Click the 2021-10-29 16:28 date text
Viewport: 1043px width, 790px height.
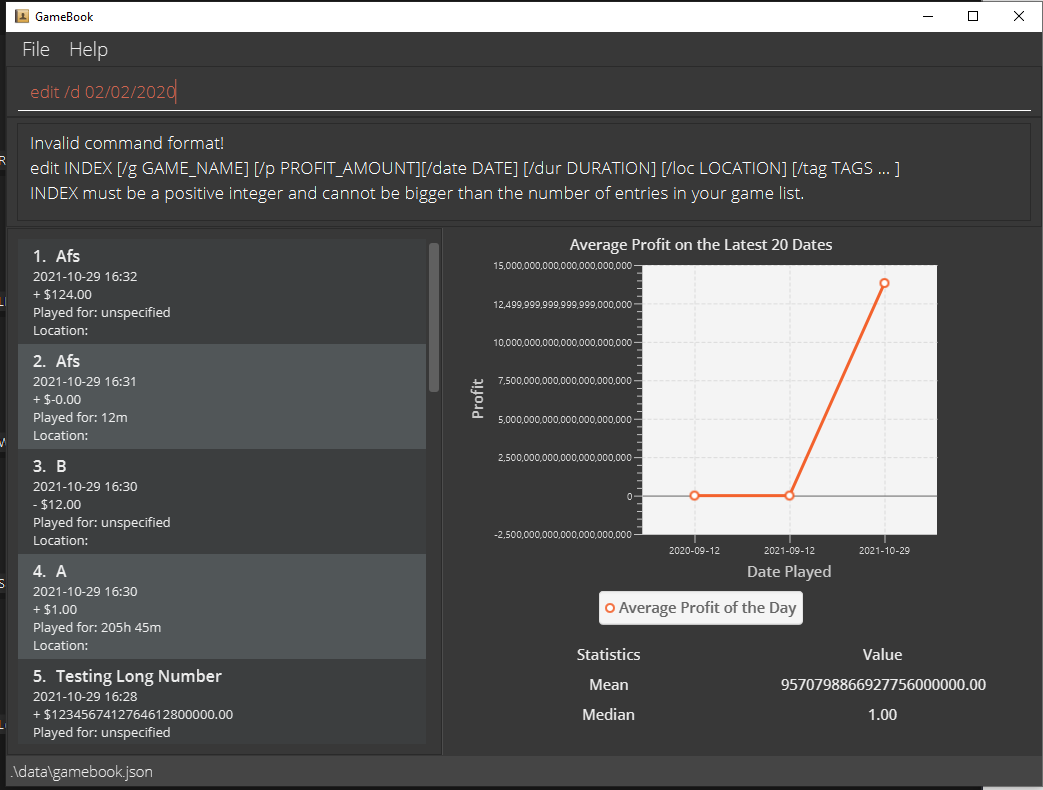pos(85,696)
